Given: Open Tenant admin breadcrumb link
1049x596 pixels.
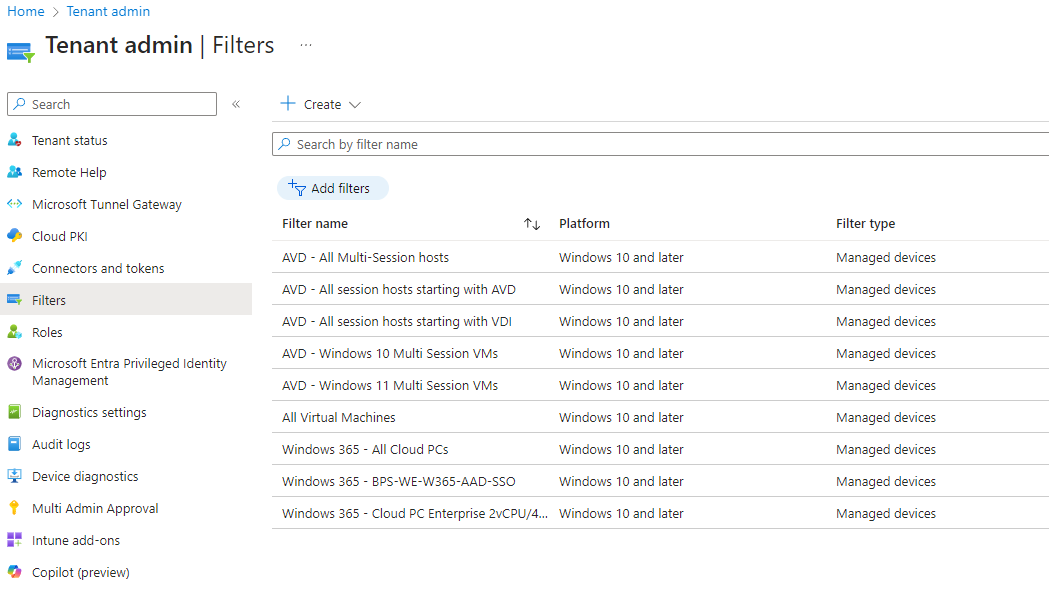Looking at the screenshot, I should point(108,11).
